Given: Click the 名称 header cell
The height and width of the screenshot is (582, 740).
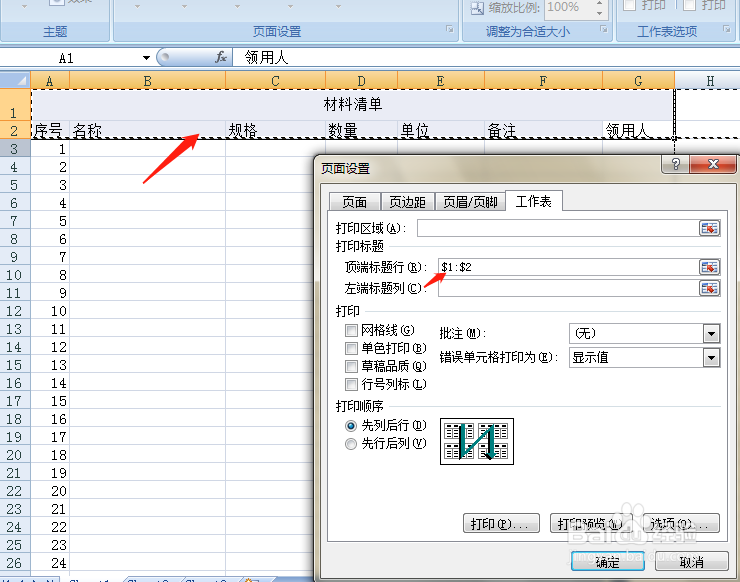Looking at the screenshot, I should point(147,130).
